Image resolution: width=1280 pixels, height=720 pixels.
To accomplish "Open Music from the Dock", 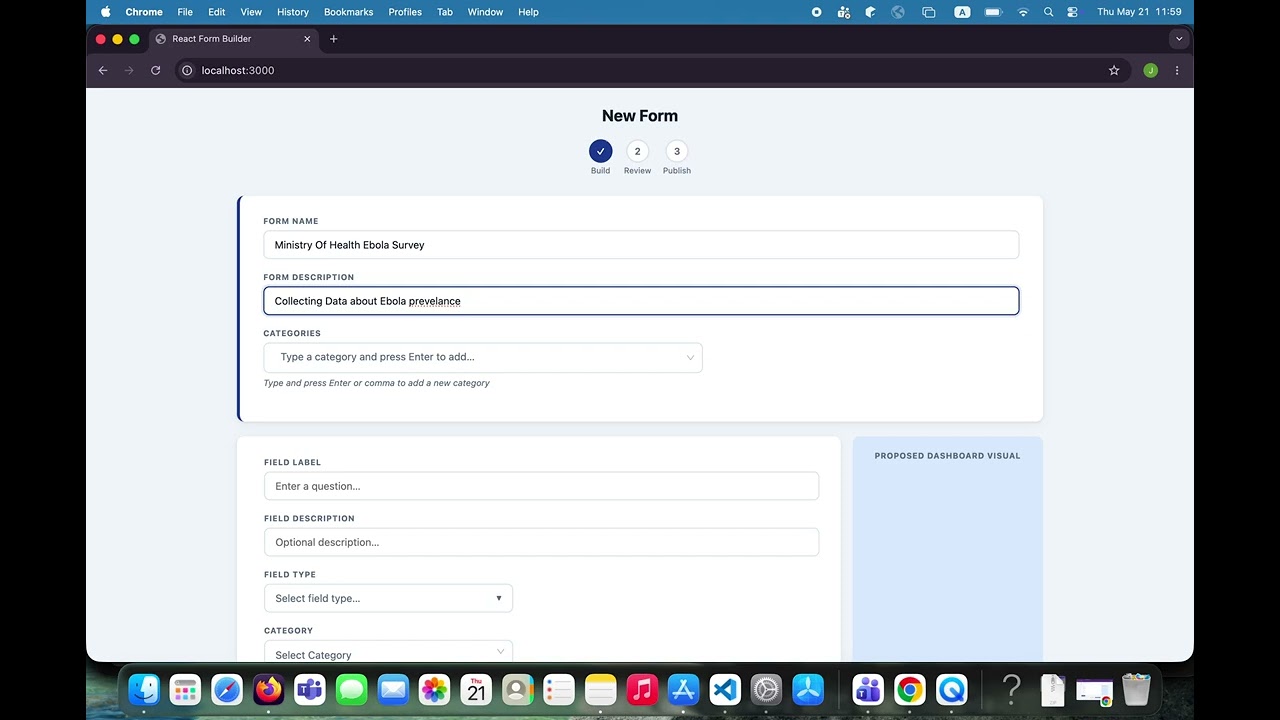I will click(642, 689).
